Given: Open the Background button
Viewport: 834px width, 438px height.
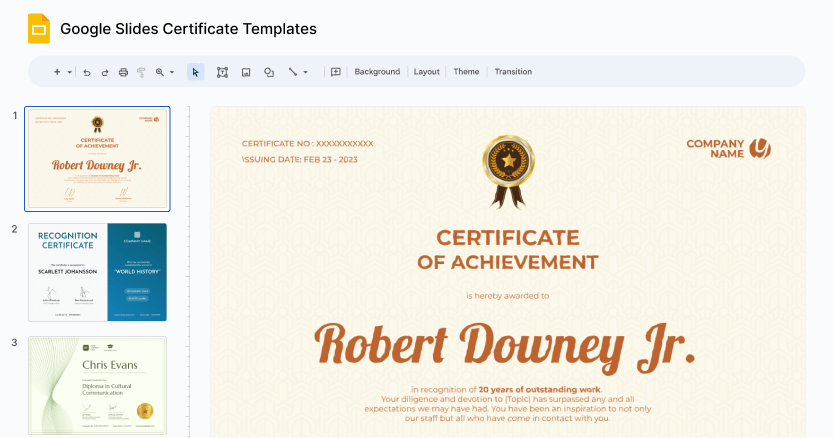Looking at the screenshot, I should (377, 72).
